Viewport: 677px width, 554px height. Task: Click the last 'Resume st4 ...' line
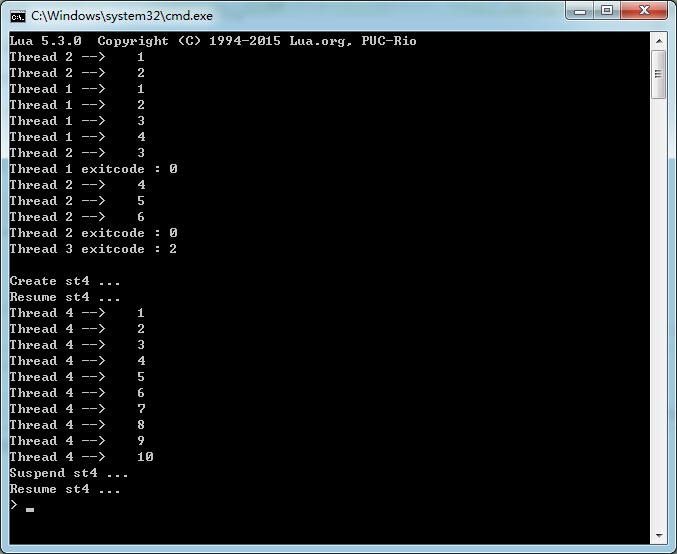tap(65, 489)
